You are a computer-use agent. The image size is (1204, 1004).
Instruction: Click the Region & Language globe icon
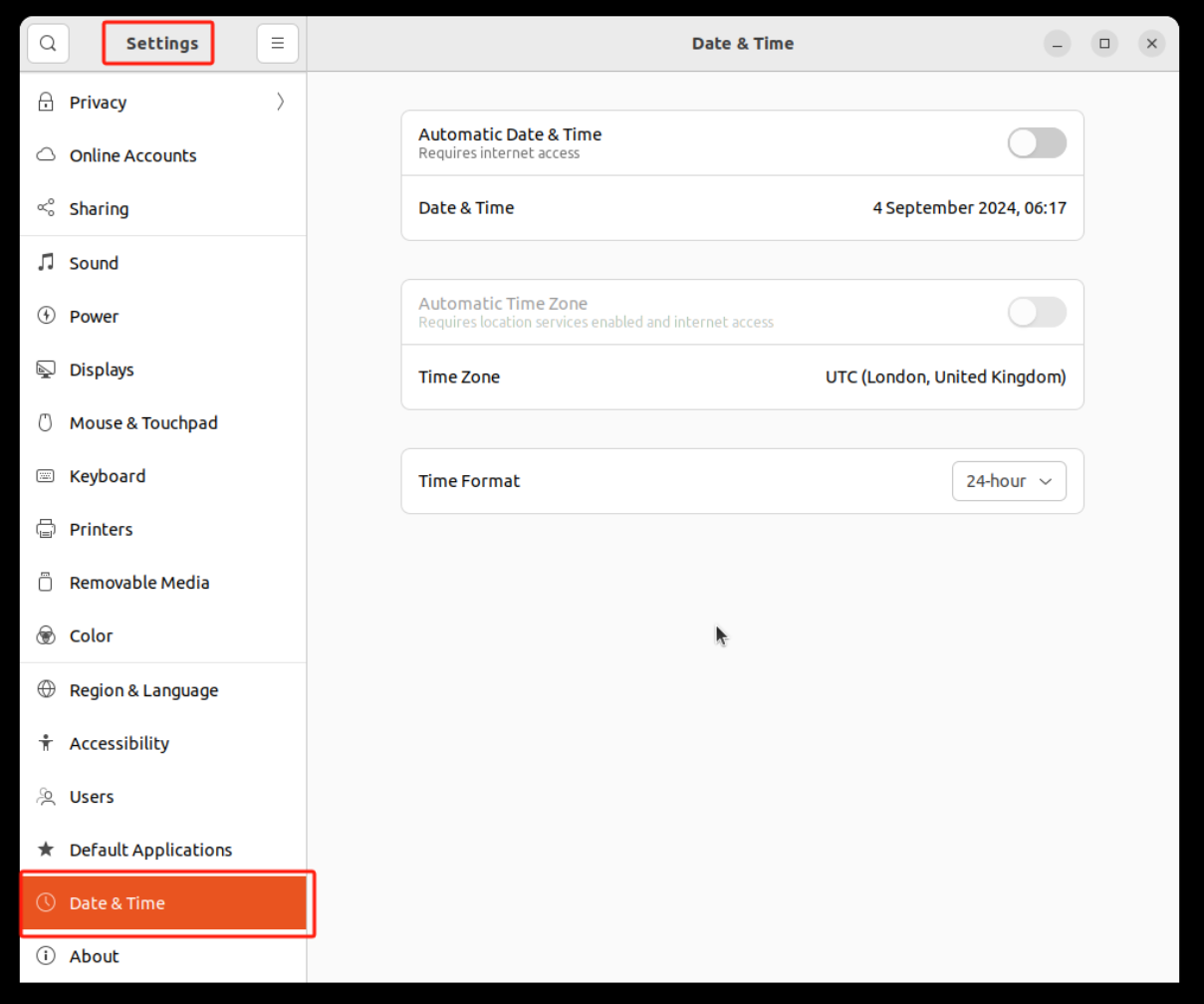tap(46, 689)
